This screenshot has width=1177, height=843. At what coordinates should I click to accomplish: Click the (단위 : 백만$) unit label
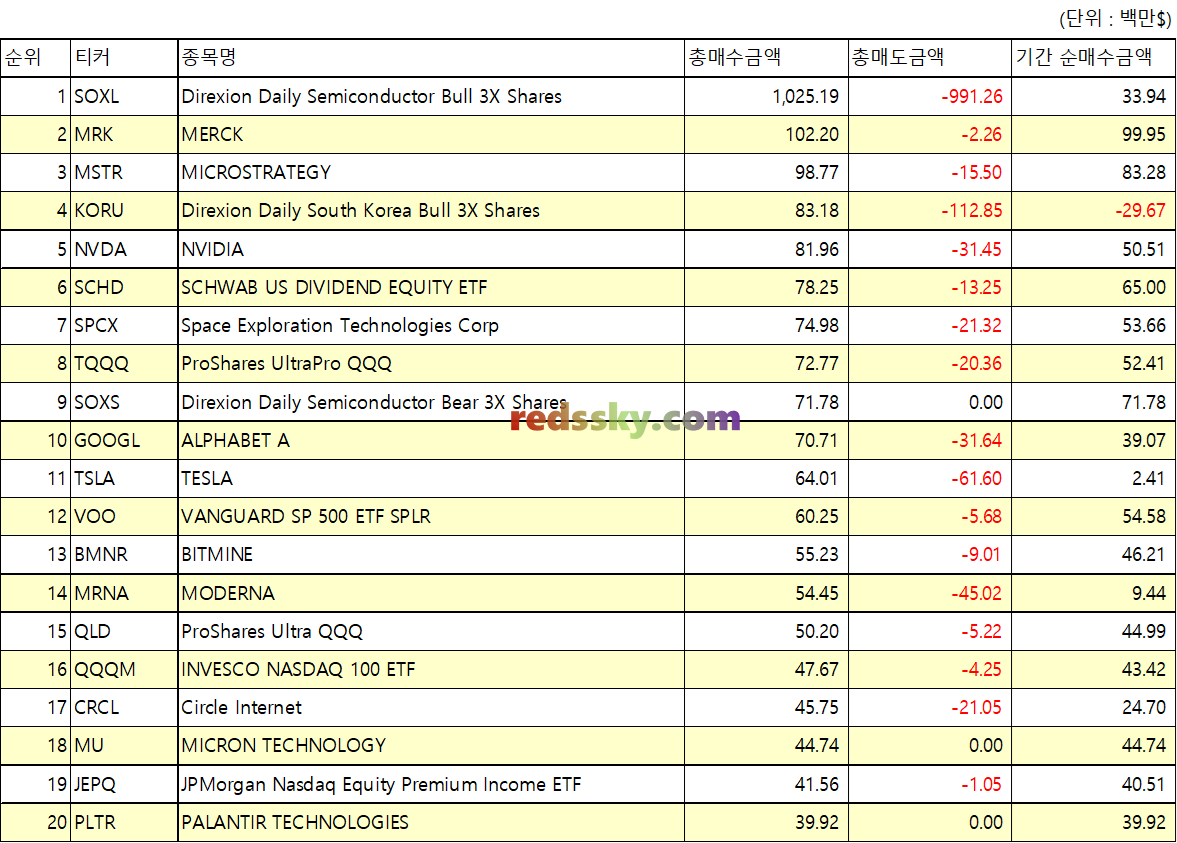click(1115, 18)
